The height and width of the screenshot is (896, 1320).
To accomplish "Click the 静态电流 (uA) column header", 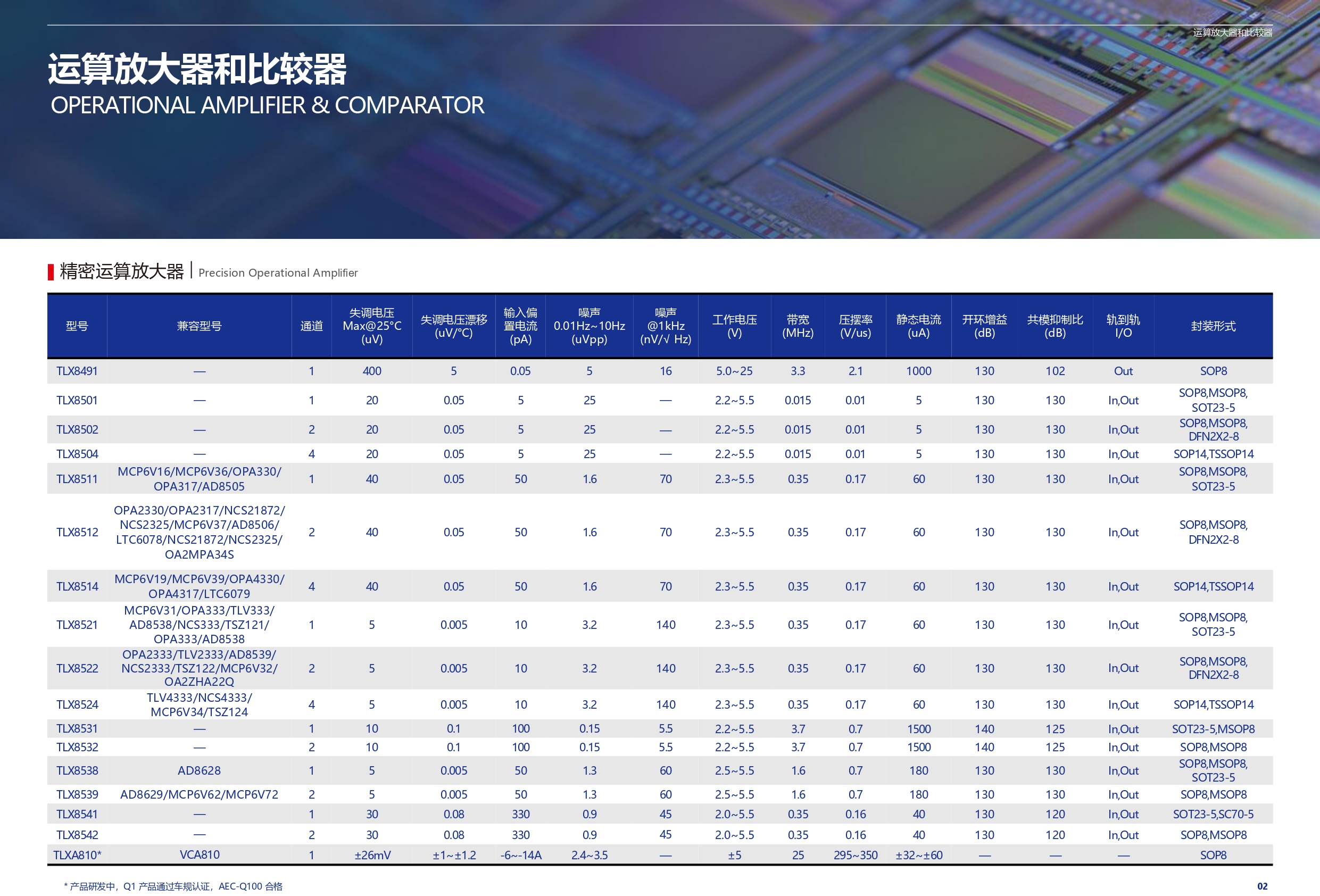I will [918, 326].
